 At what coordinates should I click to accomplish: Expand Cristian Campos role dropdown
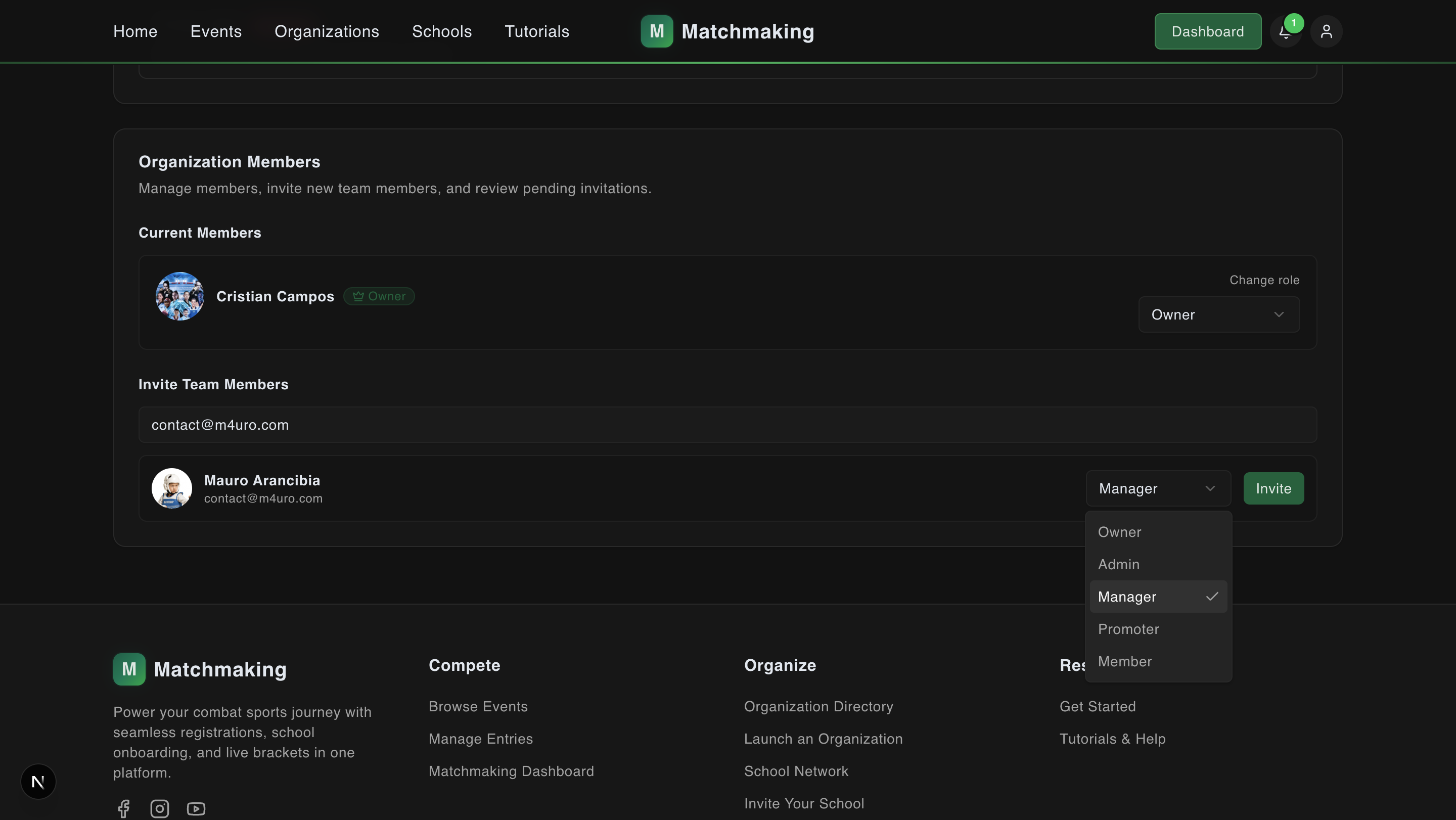(x=1218, y=315)
